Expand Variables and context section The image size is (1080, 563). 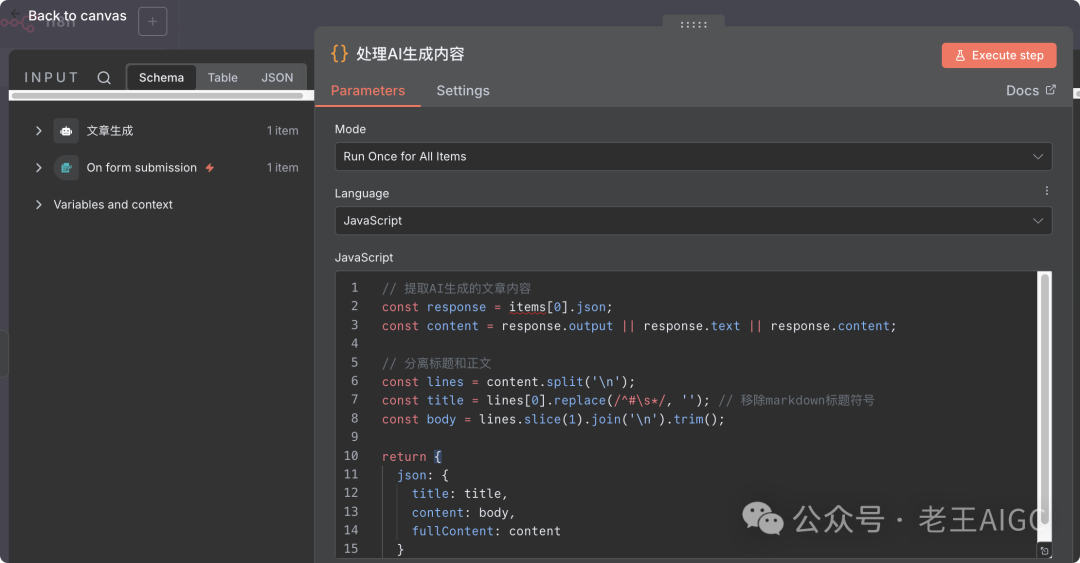coord(39,205)
